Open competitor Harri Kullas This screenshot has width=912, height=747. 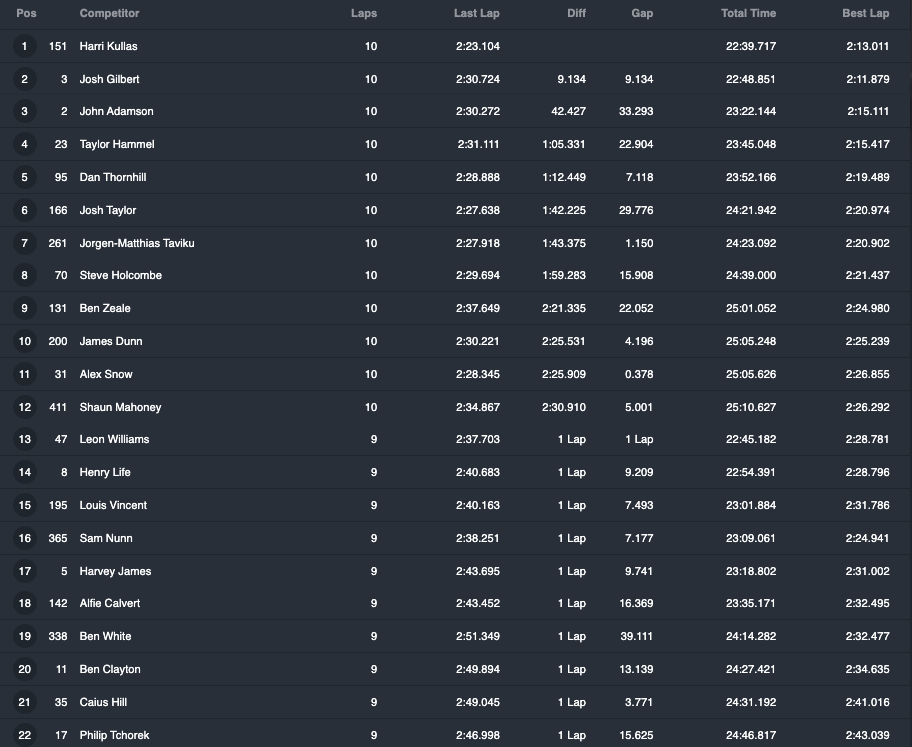108,46
